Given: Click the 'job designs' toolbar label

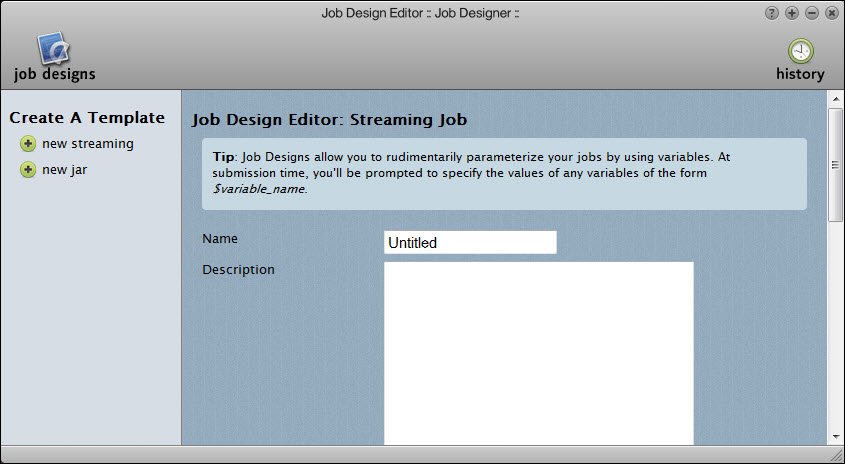Looking at the screenshot, I should click(x=54, y=74).
